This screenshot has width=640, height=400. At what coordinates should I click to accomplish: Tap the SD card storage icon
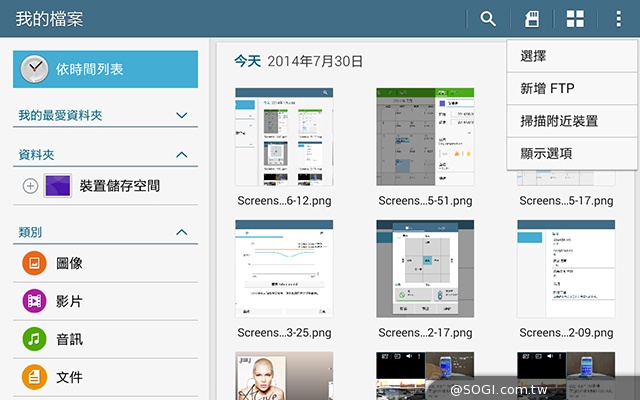coord(532,19)
